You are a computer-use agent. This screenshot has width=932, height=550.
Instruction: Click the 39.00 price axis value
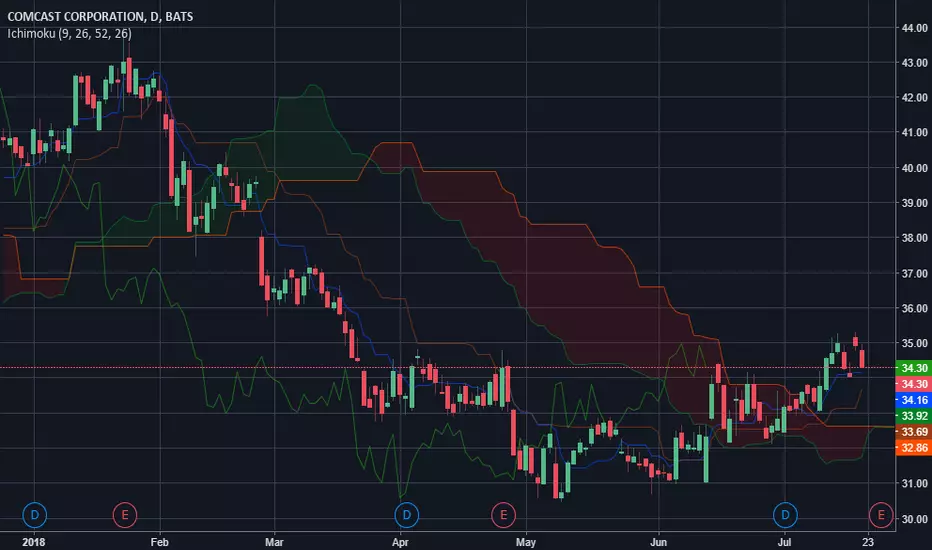point(914,203)
